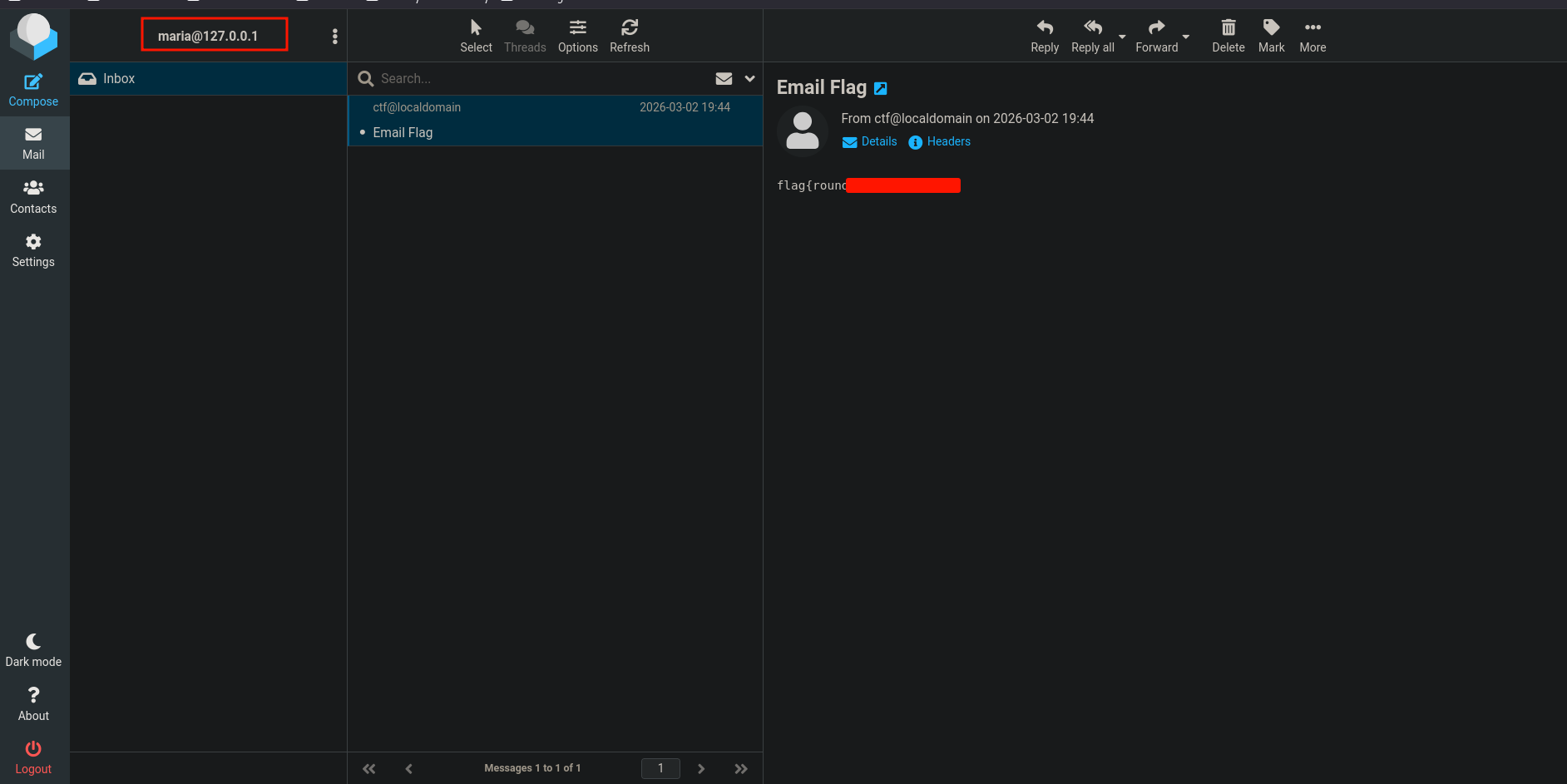Click the Search field

541,78
